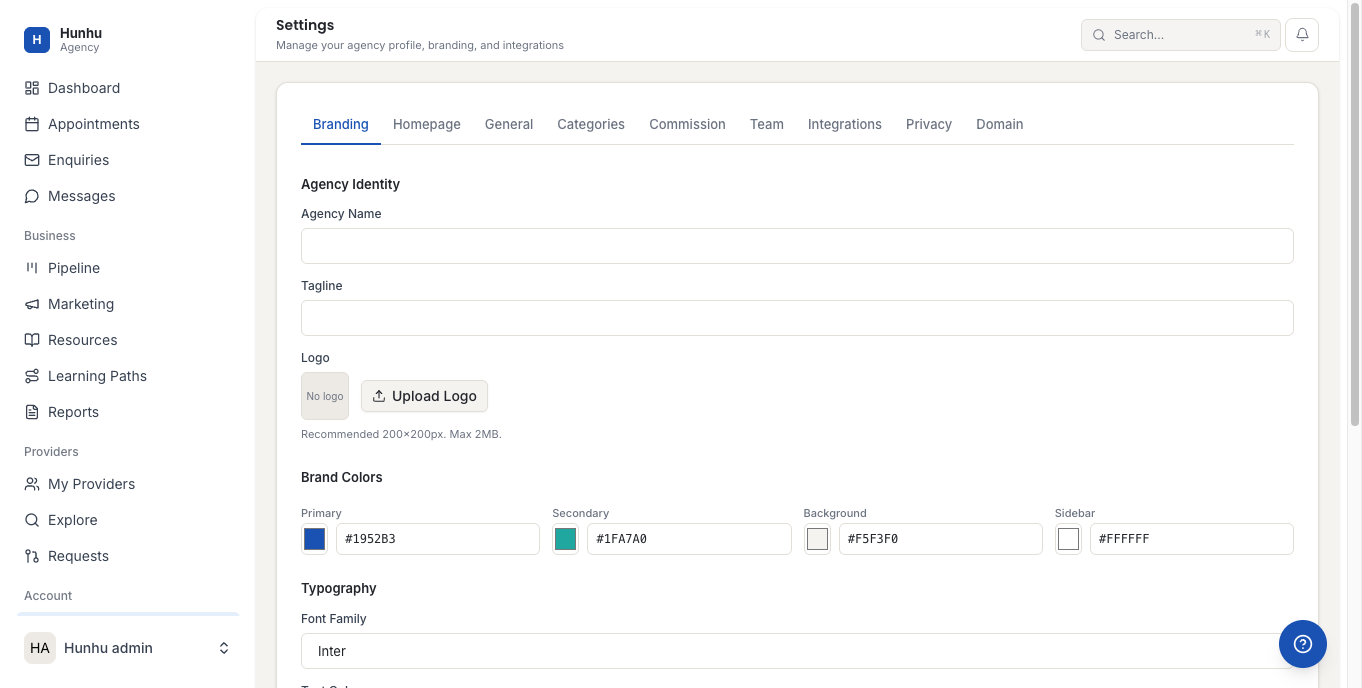Open the Sidebar white color swatch
The width and height of the screenshot is (1362, 688).
point(1068,539)
